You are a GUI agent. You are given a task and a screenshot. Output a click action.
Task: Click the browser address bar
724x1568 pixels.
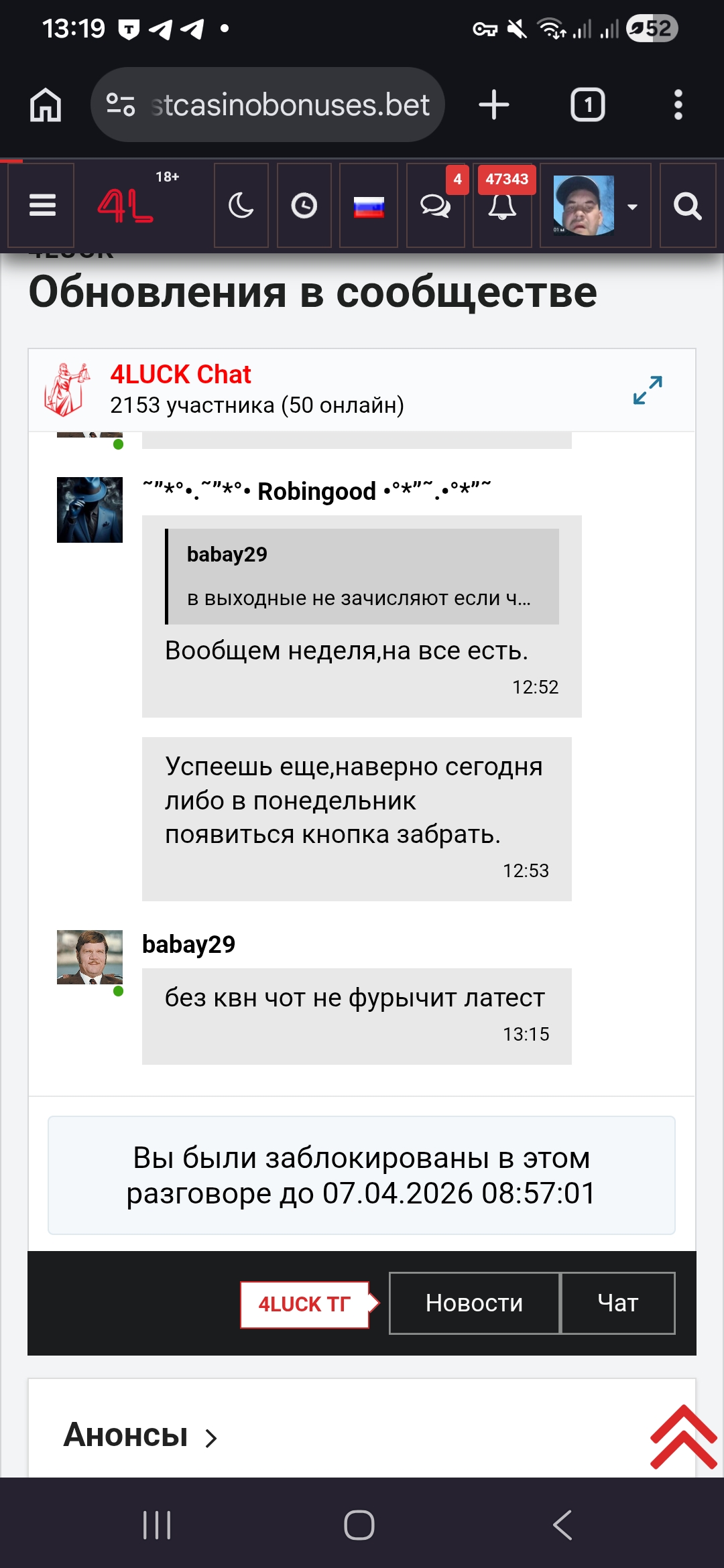(267, 105)
